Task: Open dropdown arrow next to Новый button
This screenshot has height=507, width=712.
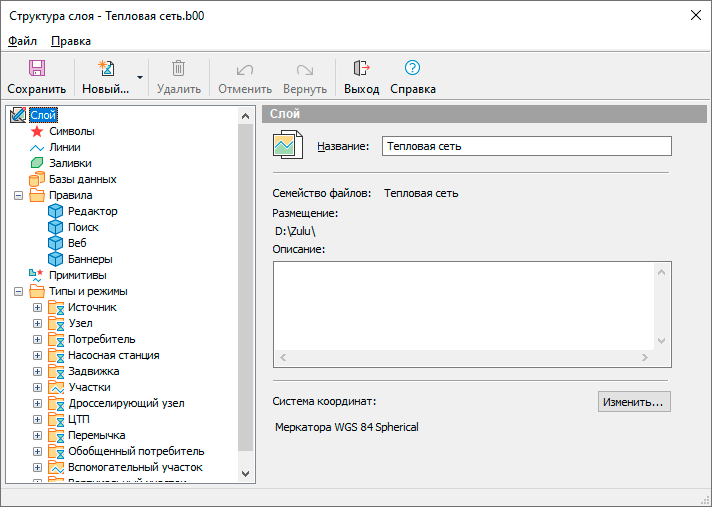Action: coord(140,77)
